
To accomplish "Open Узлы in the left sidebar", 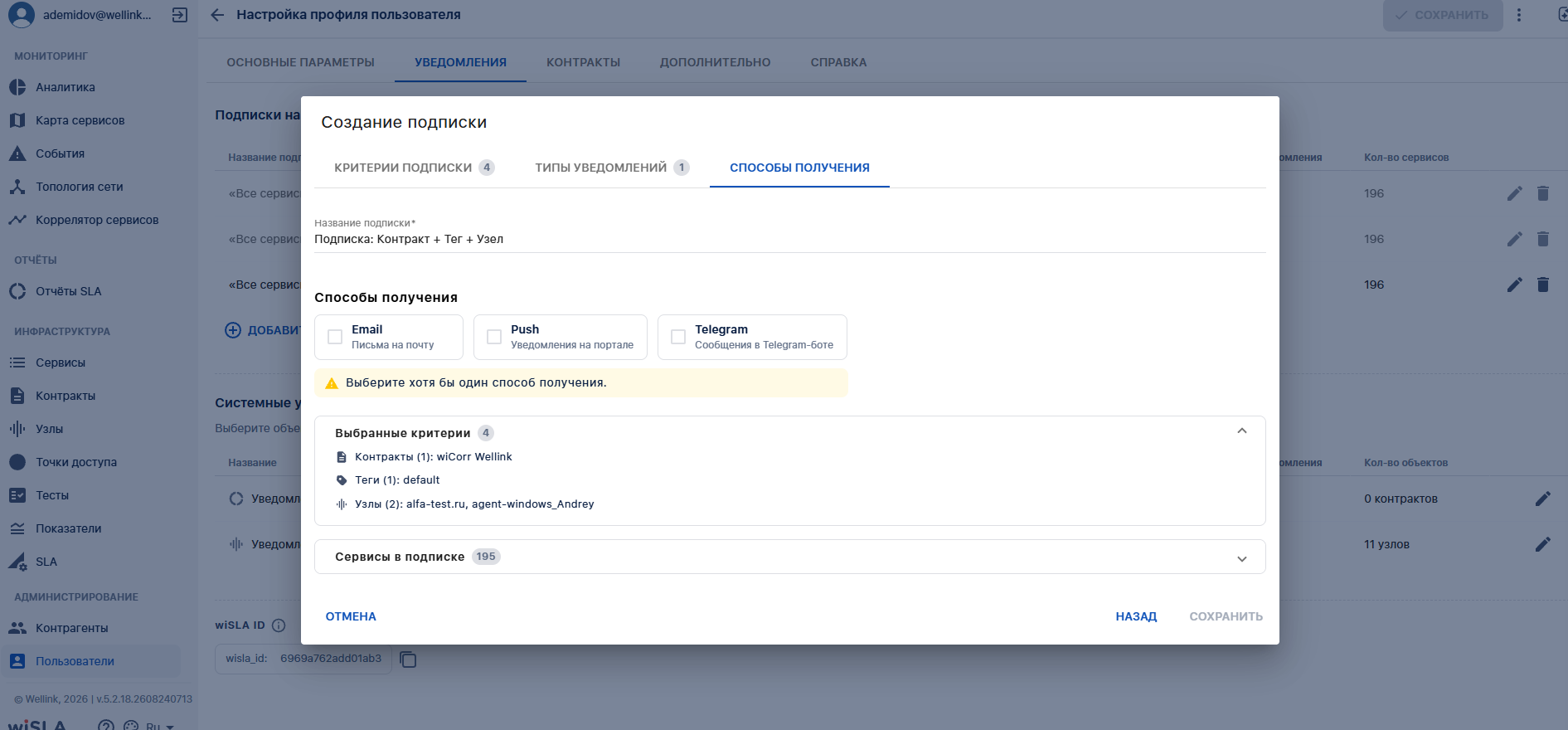I will point(49,429).
